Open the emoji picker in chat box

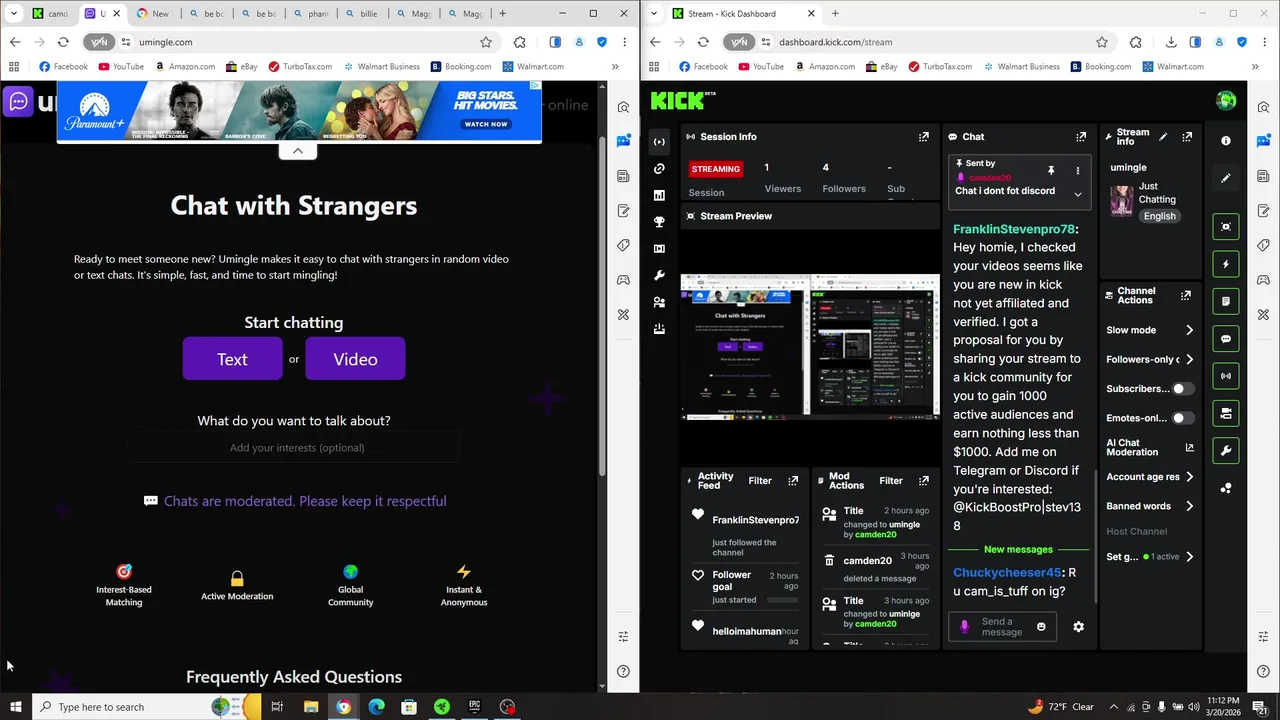click(x=1041, y=627)
